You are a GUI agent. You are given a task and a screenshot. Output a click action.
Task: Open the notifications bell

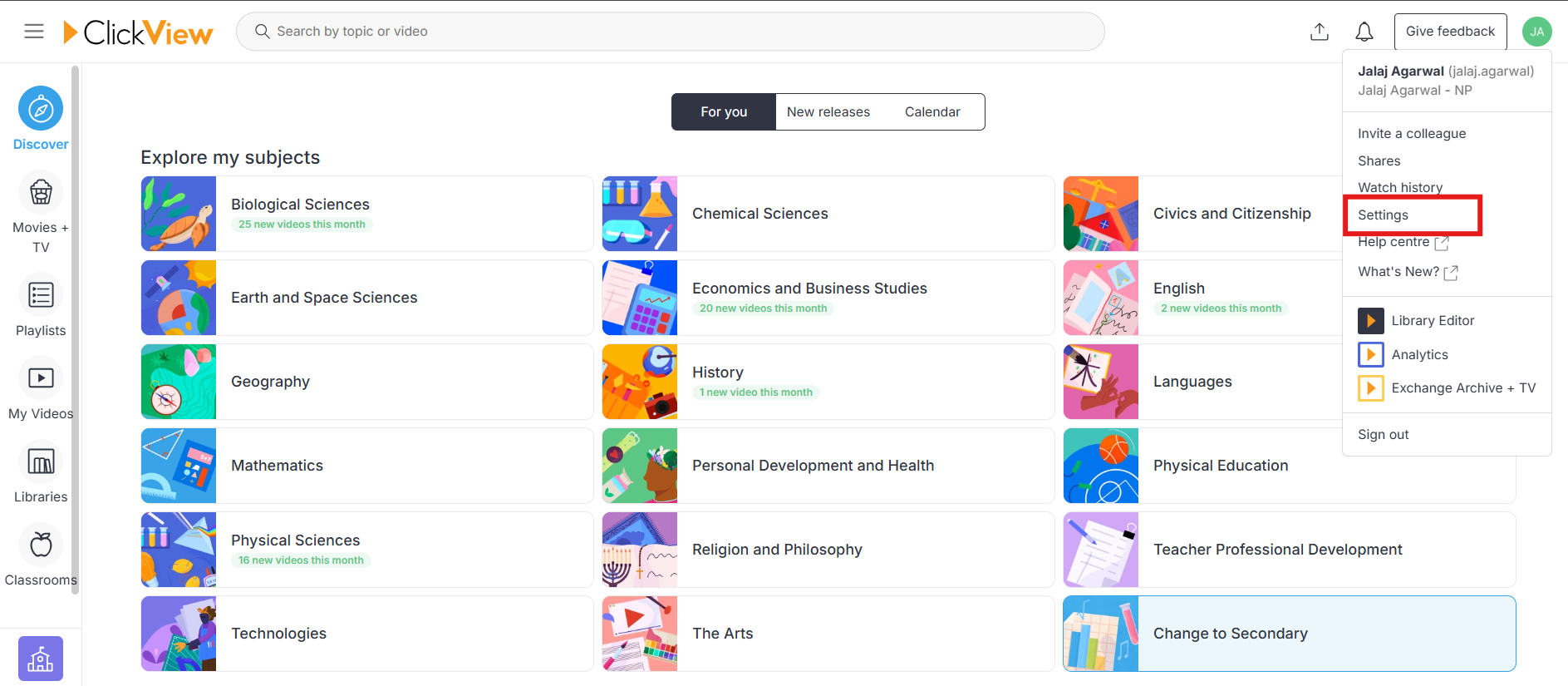1364,32
